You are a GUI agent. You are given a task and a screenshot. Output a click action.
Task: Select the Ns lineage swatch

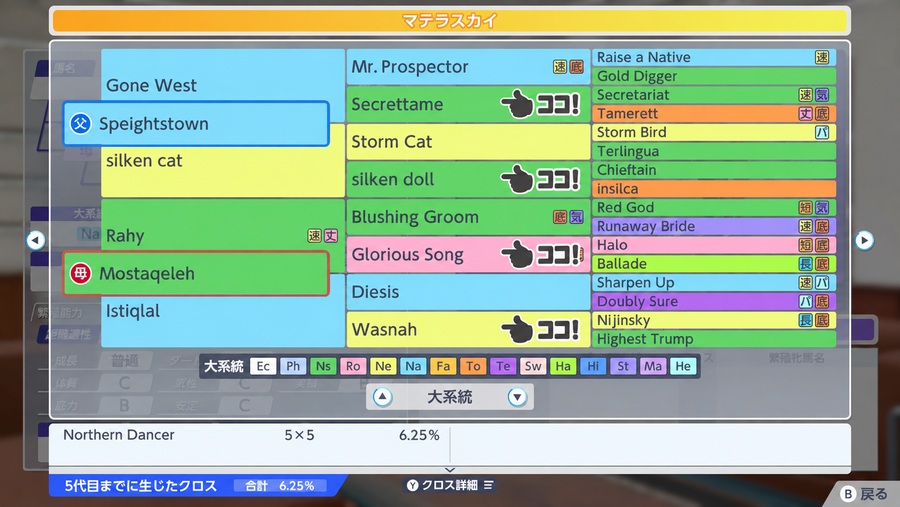(323, 366)
